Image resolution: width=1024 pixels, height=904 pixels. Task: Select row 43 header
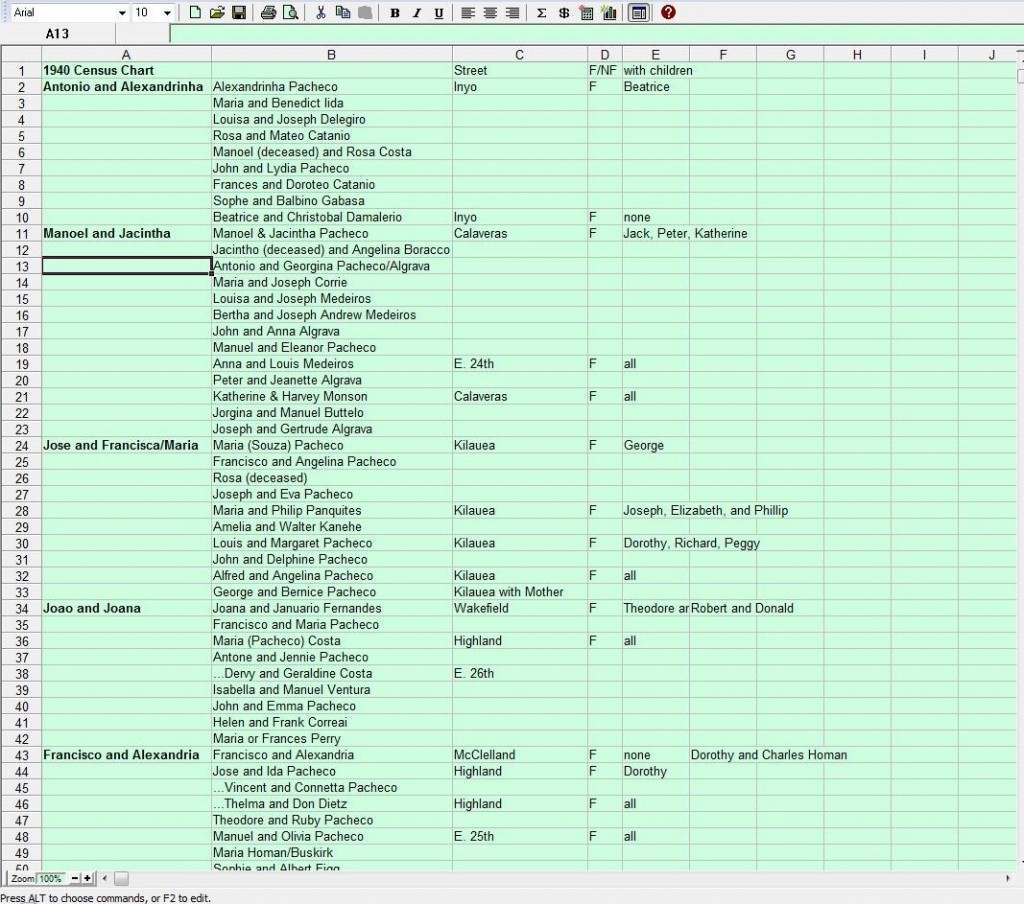click(x=22, y=755)
